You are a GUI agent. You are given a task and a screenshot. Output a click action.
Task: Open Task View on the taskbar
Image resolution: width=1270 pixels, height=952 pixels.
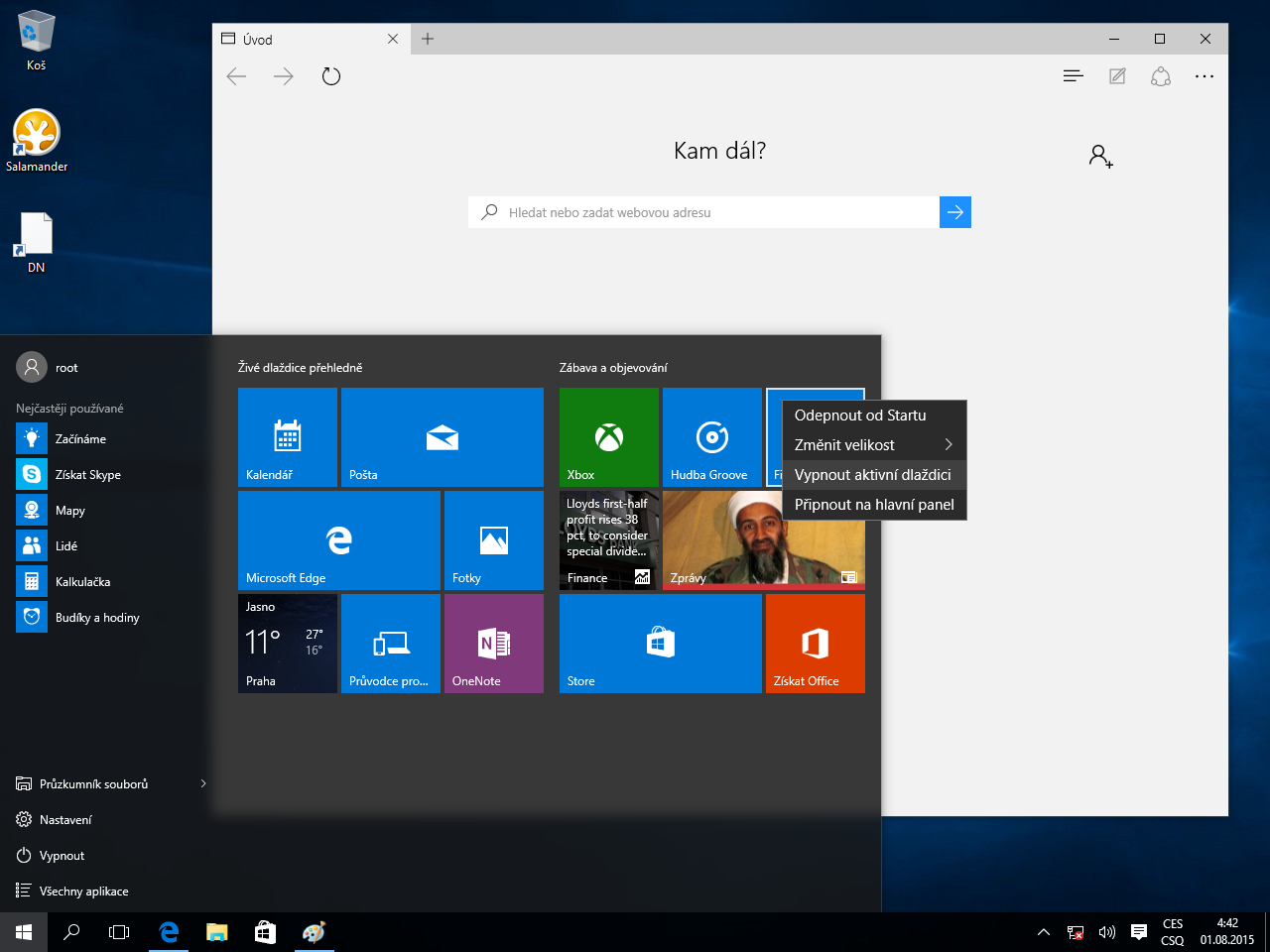[x=119, y=932]
